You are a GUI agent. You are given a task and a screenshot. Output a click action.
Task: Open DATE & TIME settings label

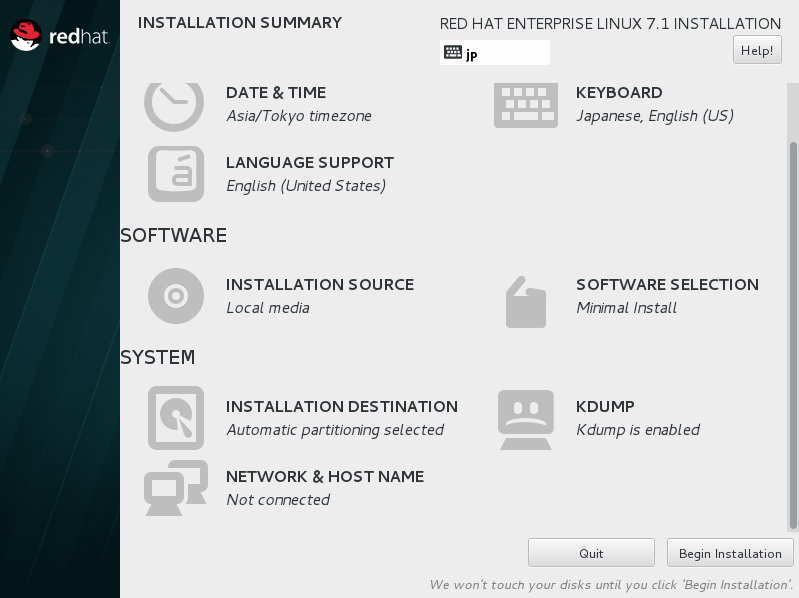(x=276, y=93)
